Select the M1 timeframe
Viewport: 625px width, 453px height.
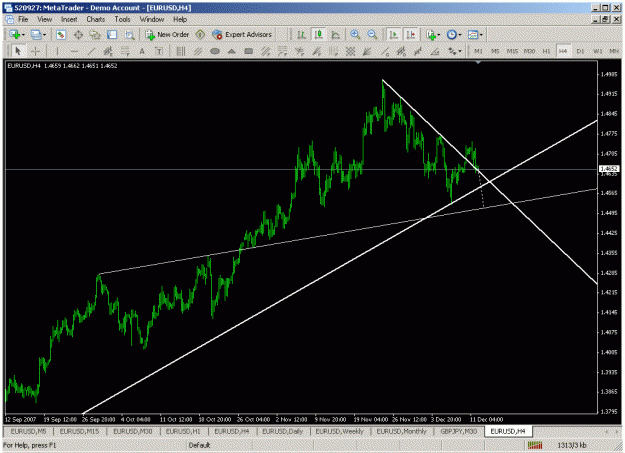[x=478, y=51]
